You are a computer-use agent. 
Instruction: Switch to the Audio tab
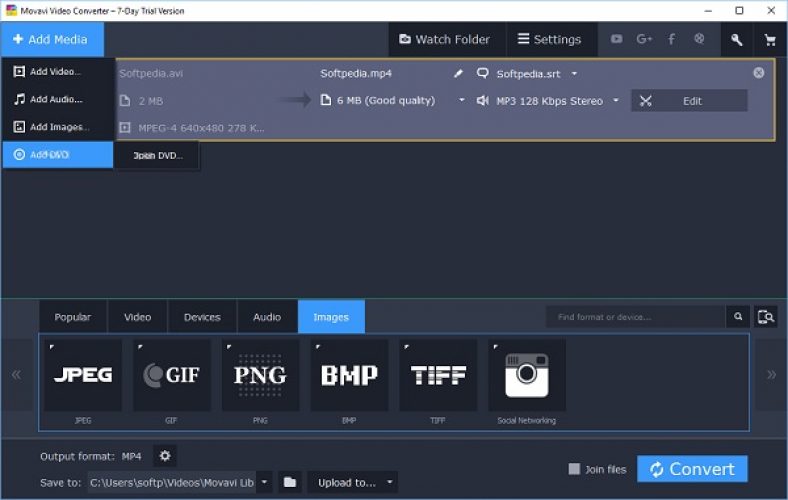(267, 317)
